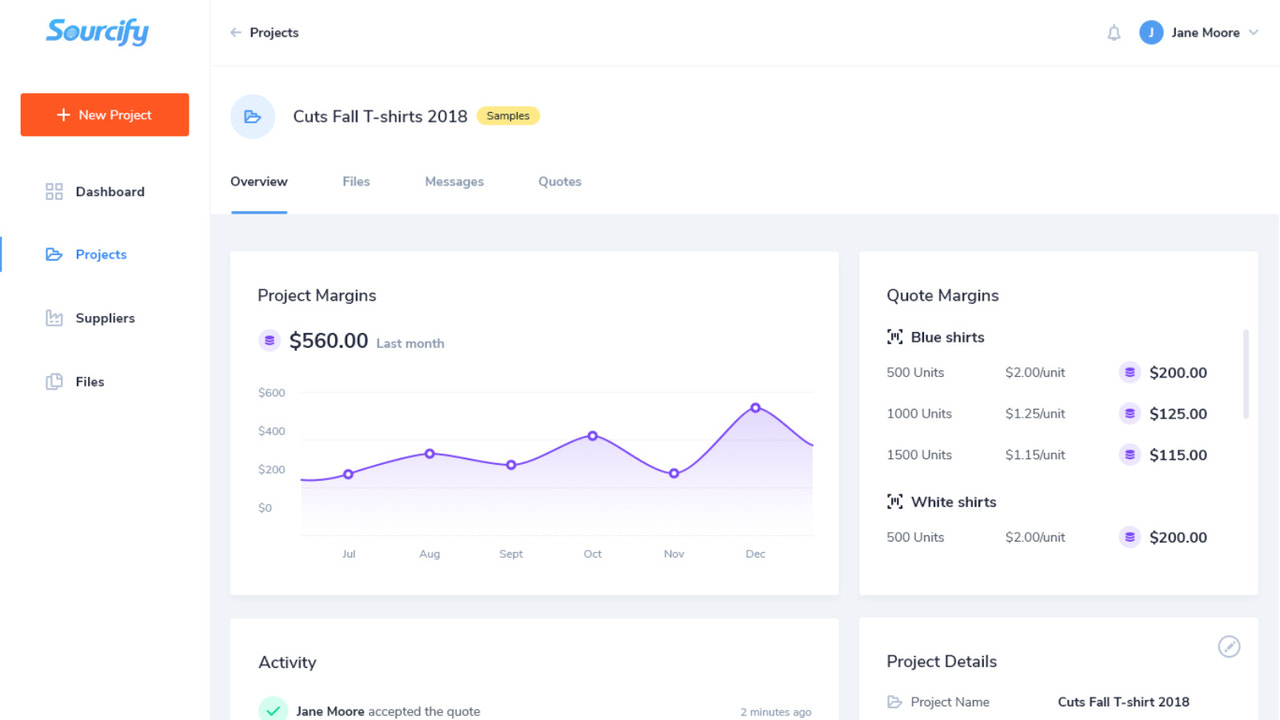Click the edit pencil icon on Project Details
The width and height of the screenshot is (1280, 720).
1229,647
